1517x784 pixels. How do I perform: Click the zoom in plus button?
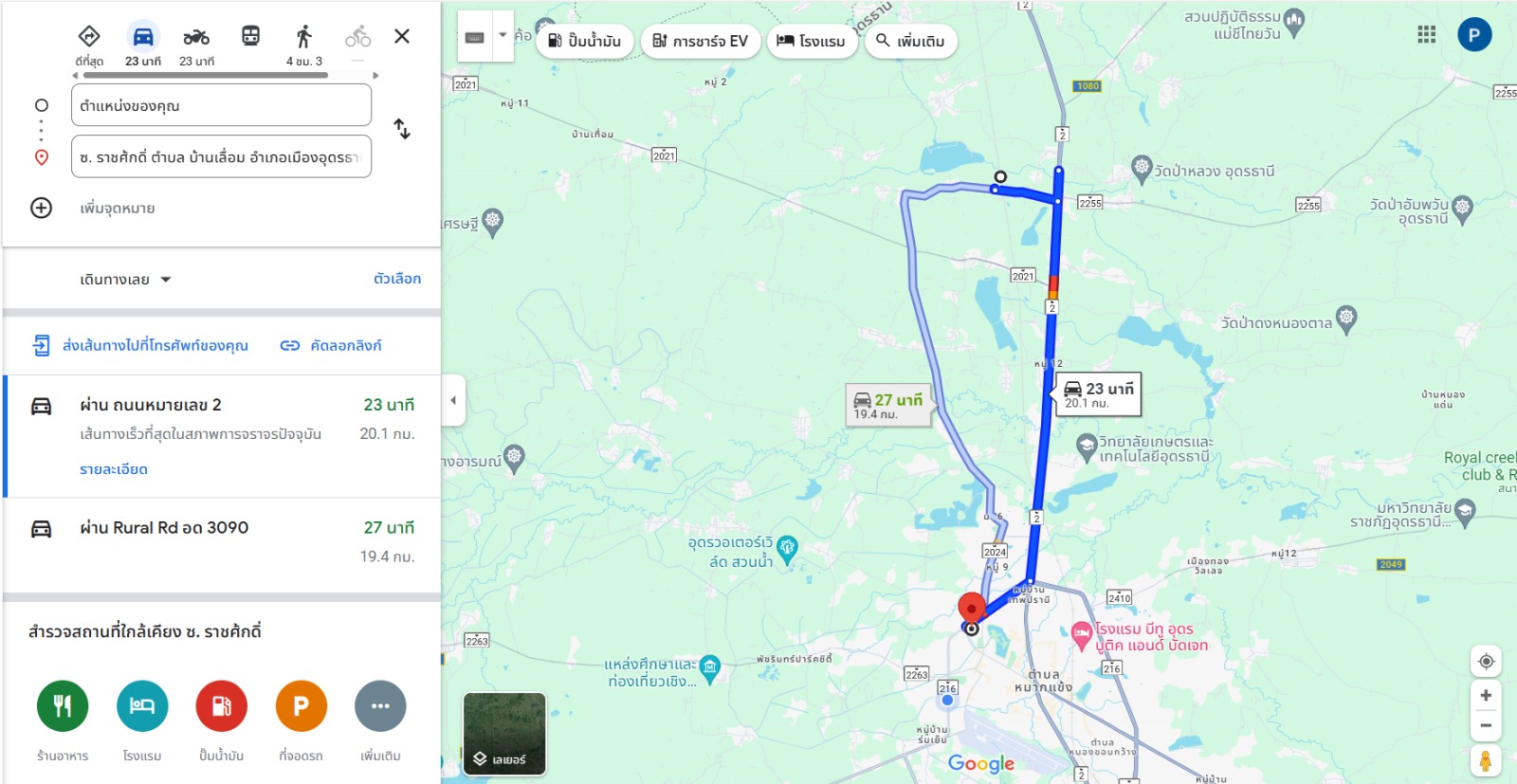tap(1486, 696)
